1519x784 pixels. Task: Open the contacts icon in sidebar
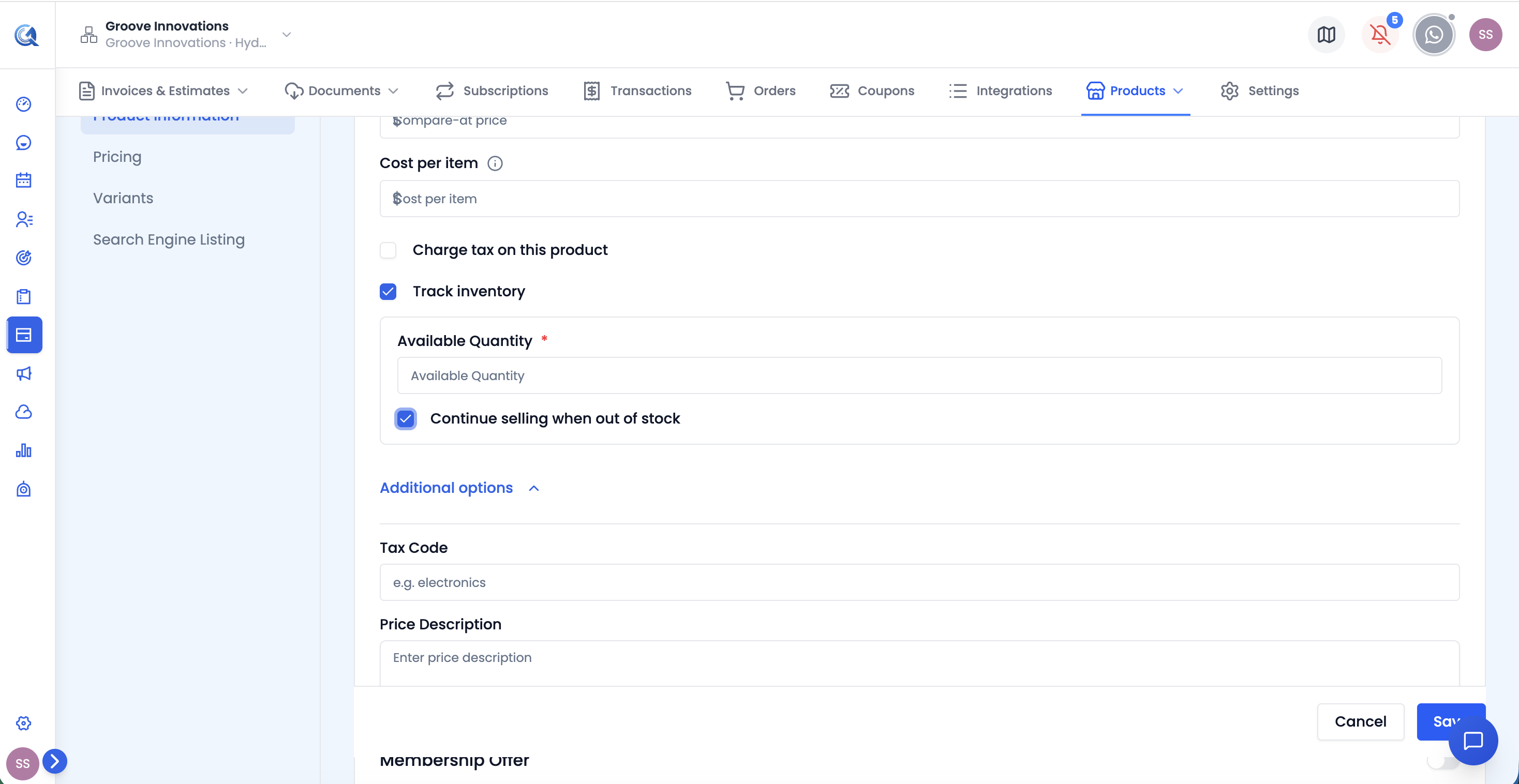pos(24,219)
